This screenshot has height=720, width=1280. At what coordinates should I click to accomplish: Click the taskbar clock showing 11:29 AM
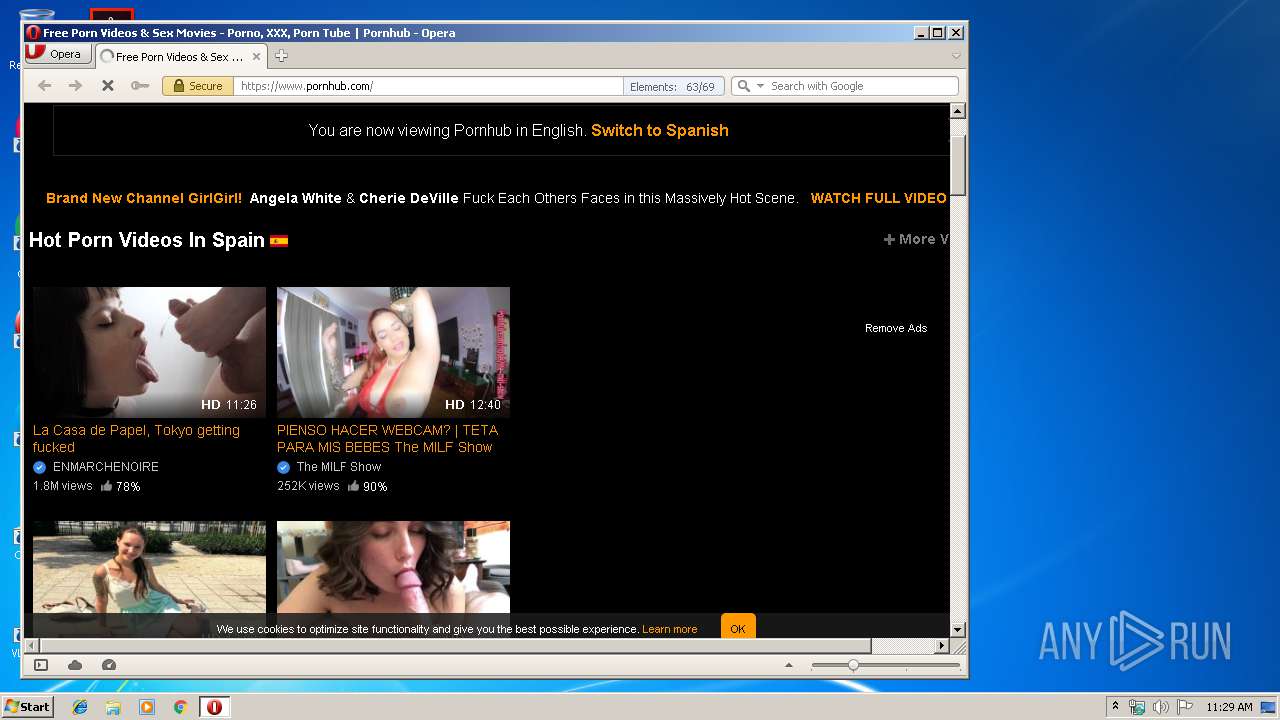tap(1229, 707)
